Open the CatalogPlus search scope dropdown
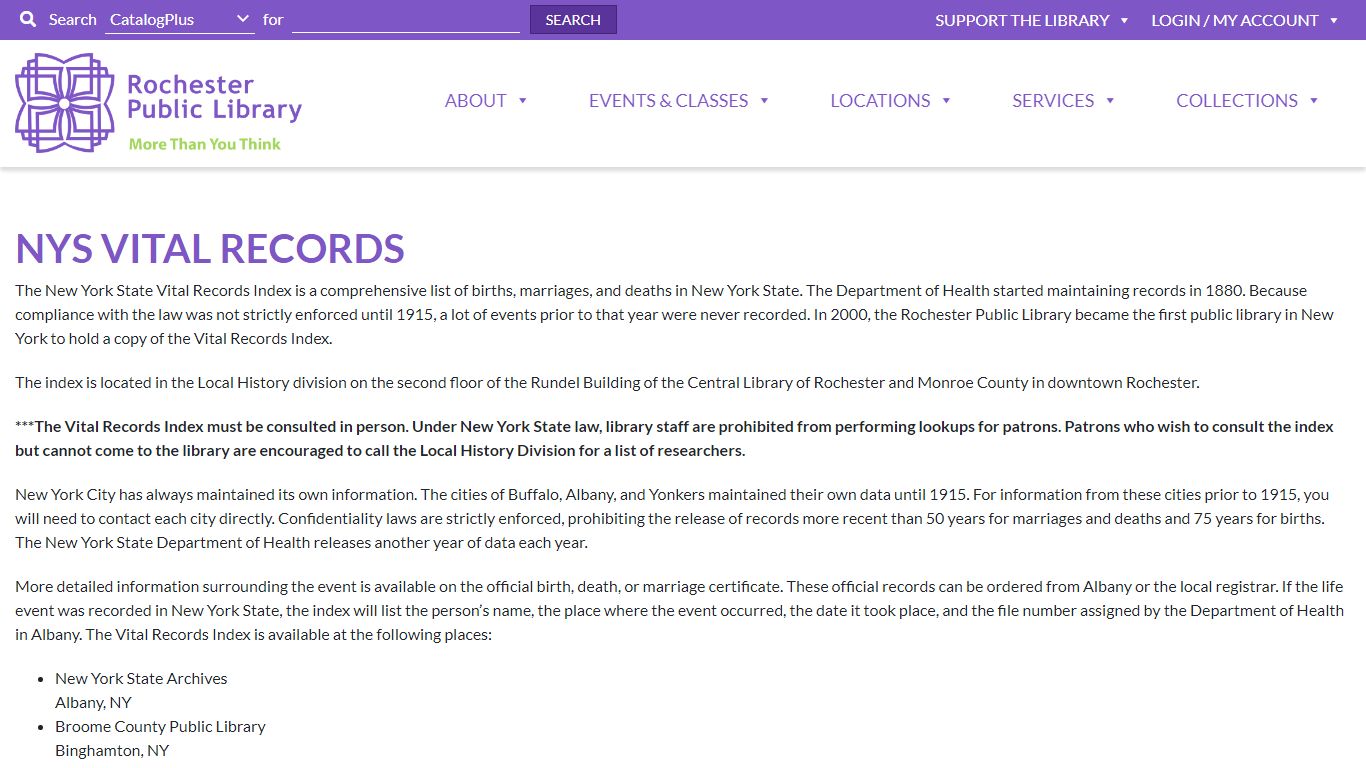This screenshot has height=768, width=1366. click(x=180, y=19)
